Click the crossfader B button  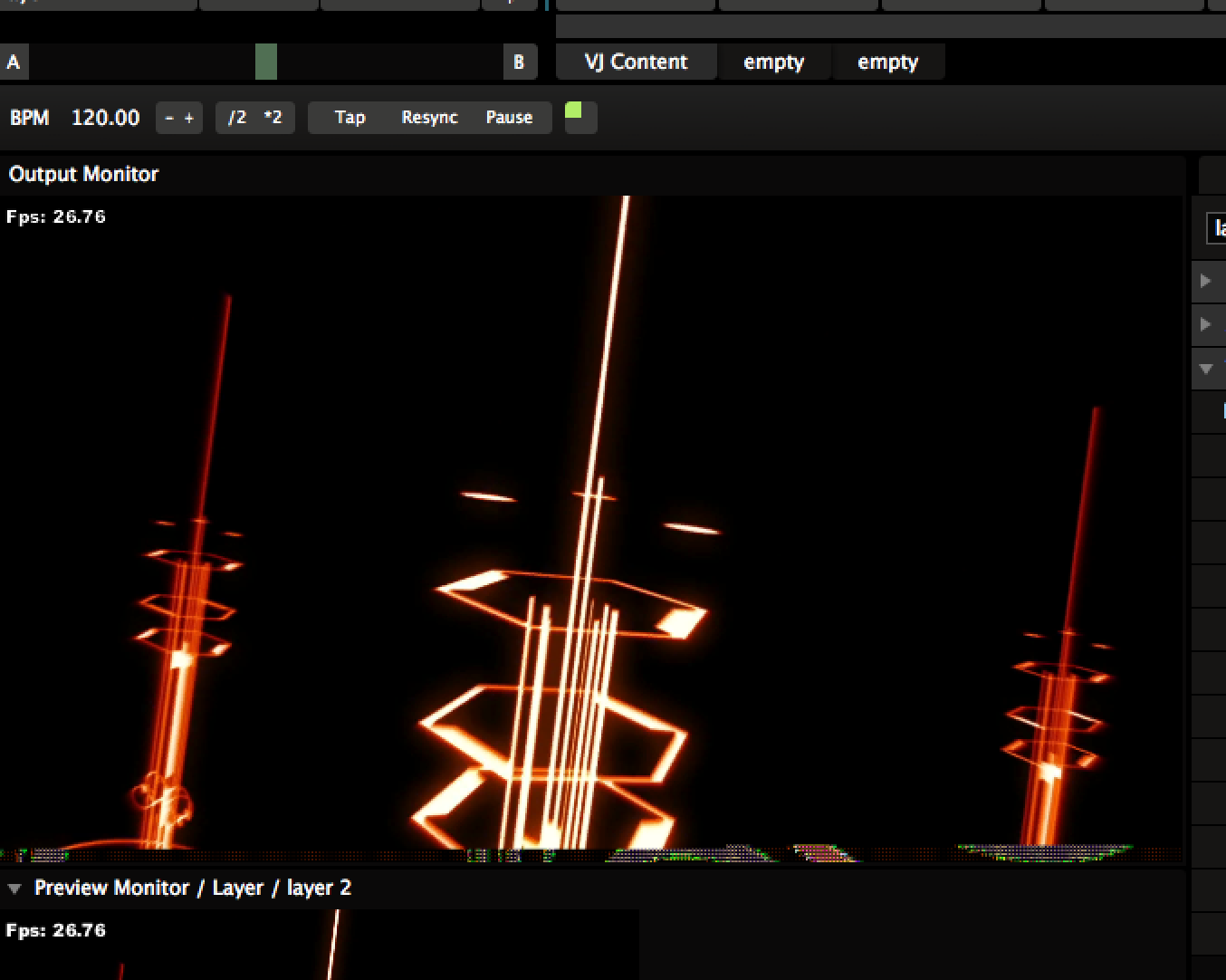coord(519,62)
